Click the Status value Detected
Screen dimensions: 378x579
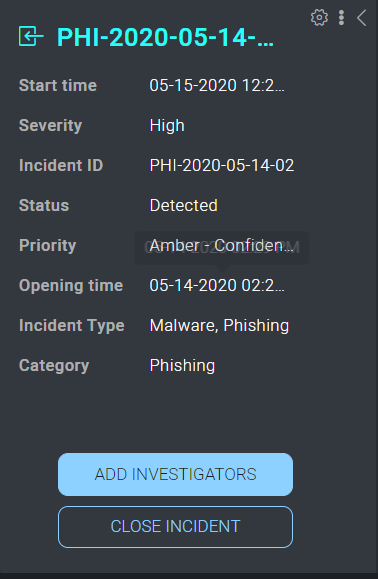[183, 205]
